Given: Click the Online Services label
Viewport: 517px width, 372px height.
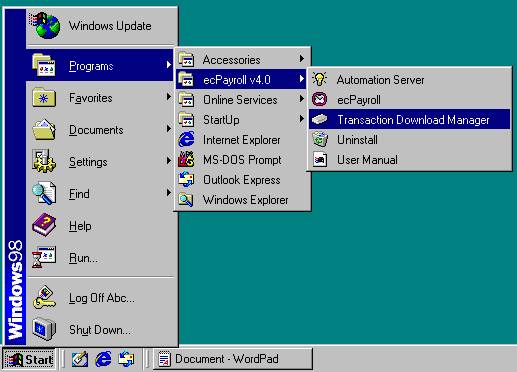Looking at the screenshot, I should pos(240,100).
